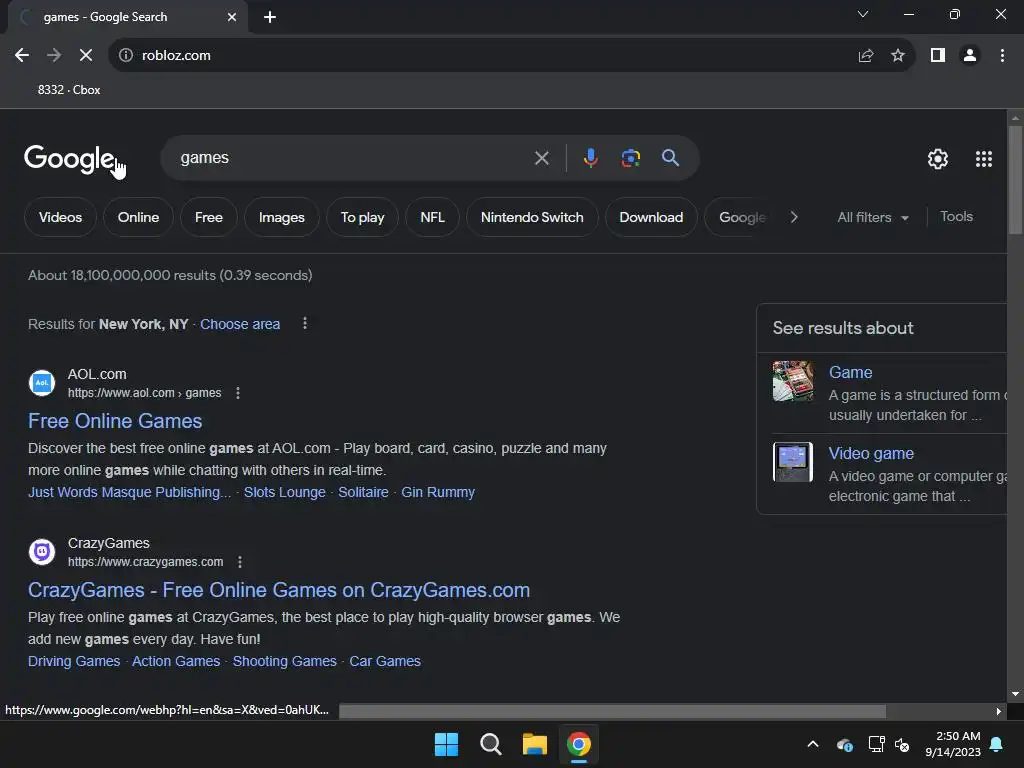1024x768 pixels.
Task: Click in the games search input field
Action: click(353, 158)
